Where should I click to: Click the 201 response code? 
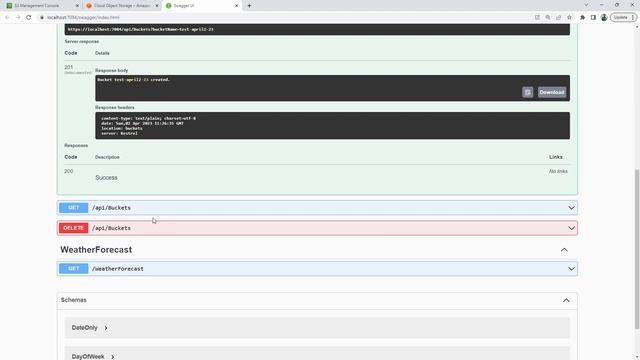pos(69,67)
